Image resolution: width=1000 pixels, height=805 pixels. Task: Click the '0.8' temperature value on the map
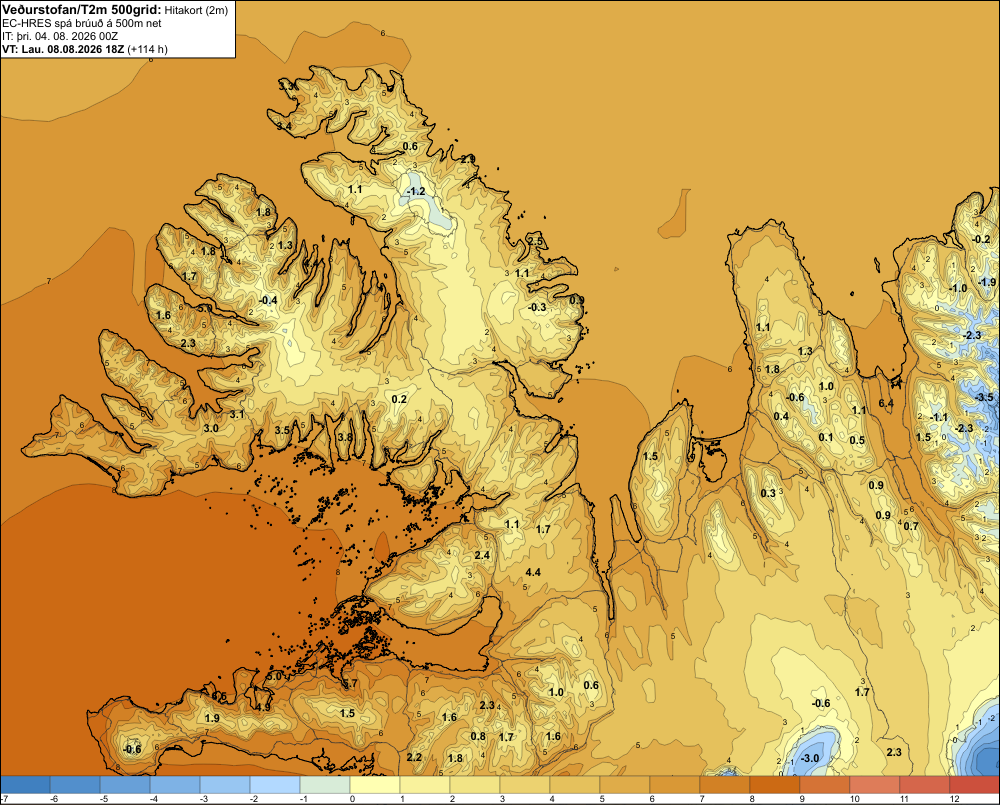point(478,736)
